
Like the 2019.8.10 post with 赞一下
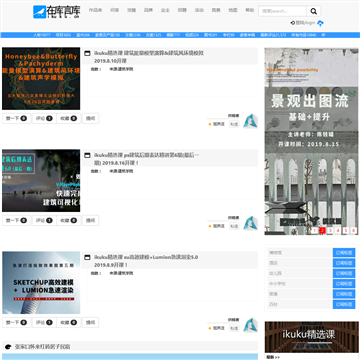click(x=16, y=118)
